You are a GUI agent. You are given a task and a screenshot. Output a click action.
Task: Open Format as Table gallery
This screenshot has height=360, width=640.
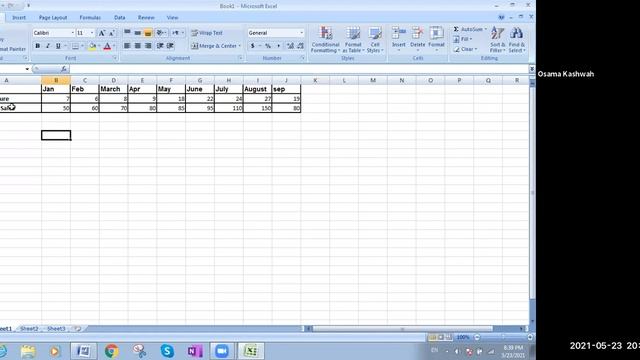[353, 40]
